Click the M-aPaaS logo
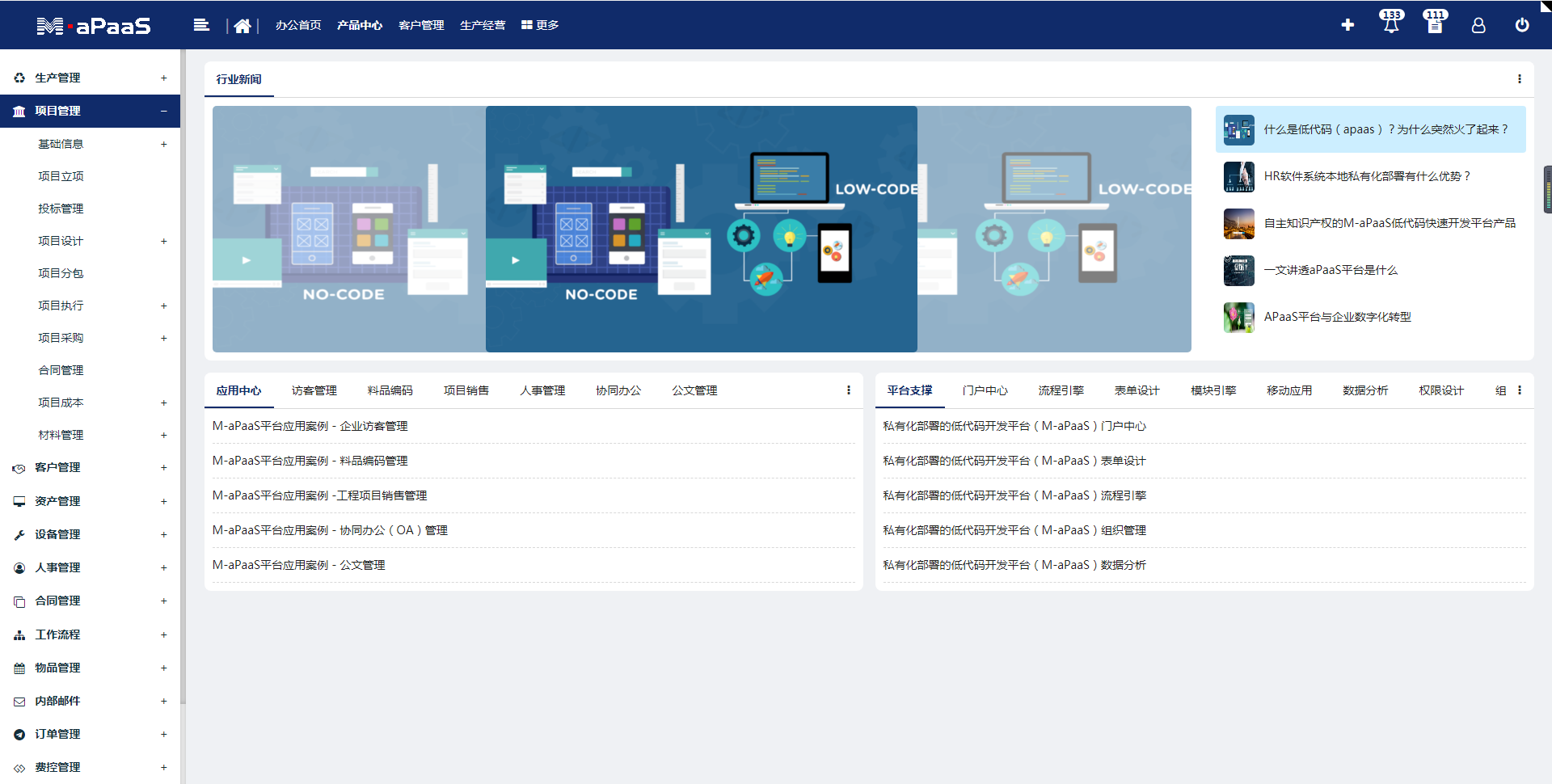This screenshot has width=1552, height=784. [94, 26]
